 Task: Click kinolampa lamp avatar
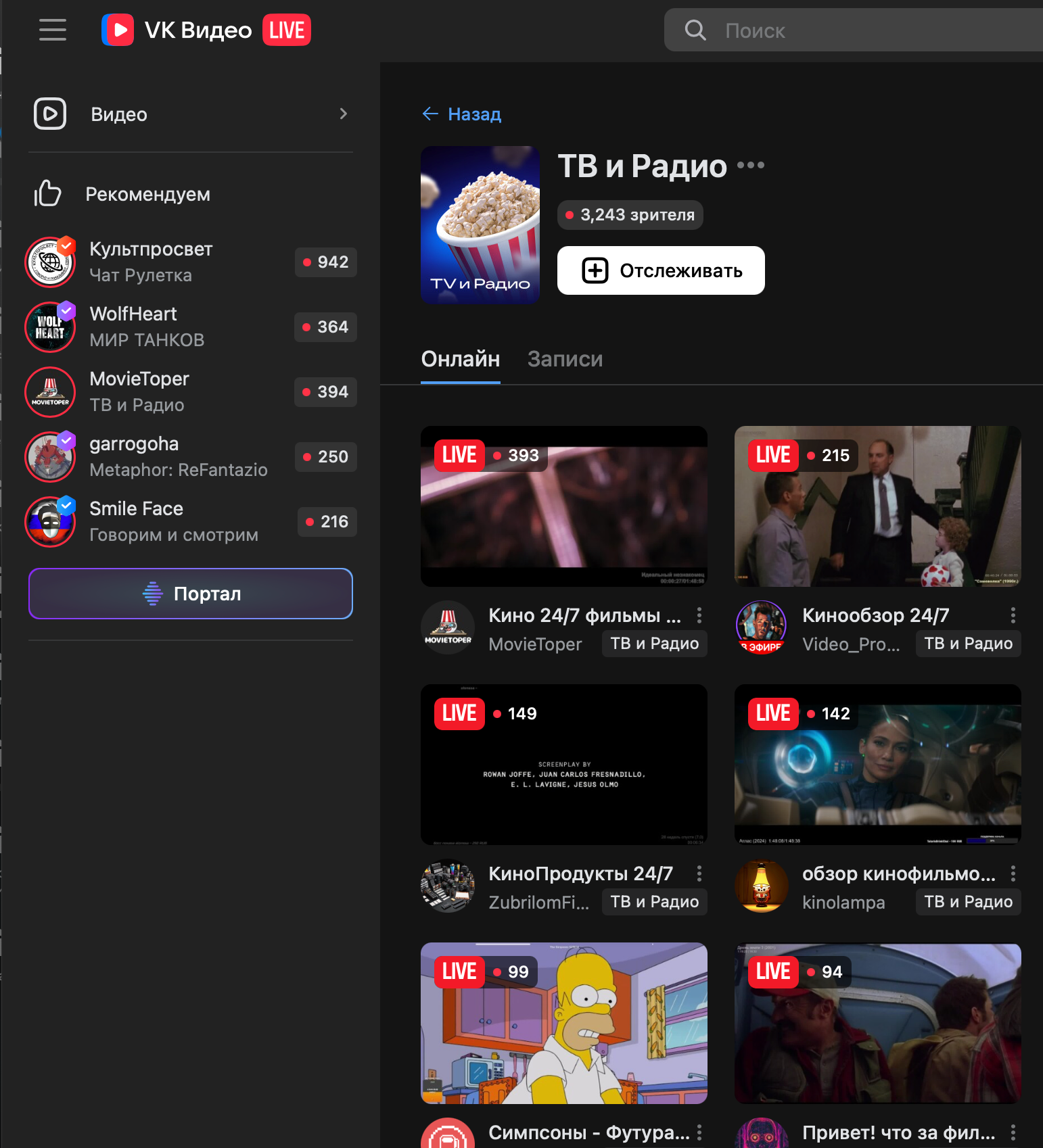coord(762,886)
